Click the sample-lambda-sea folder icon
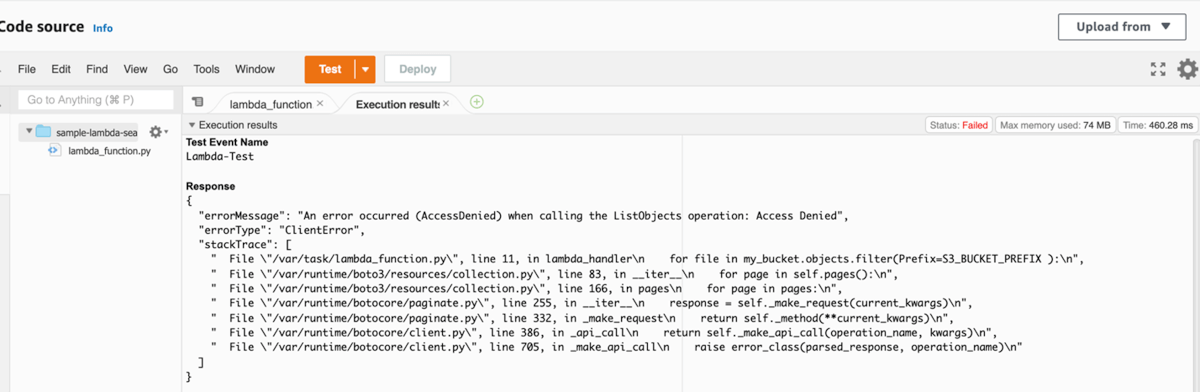1200x392 pixels. coord(43,132)
